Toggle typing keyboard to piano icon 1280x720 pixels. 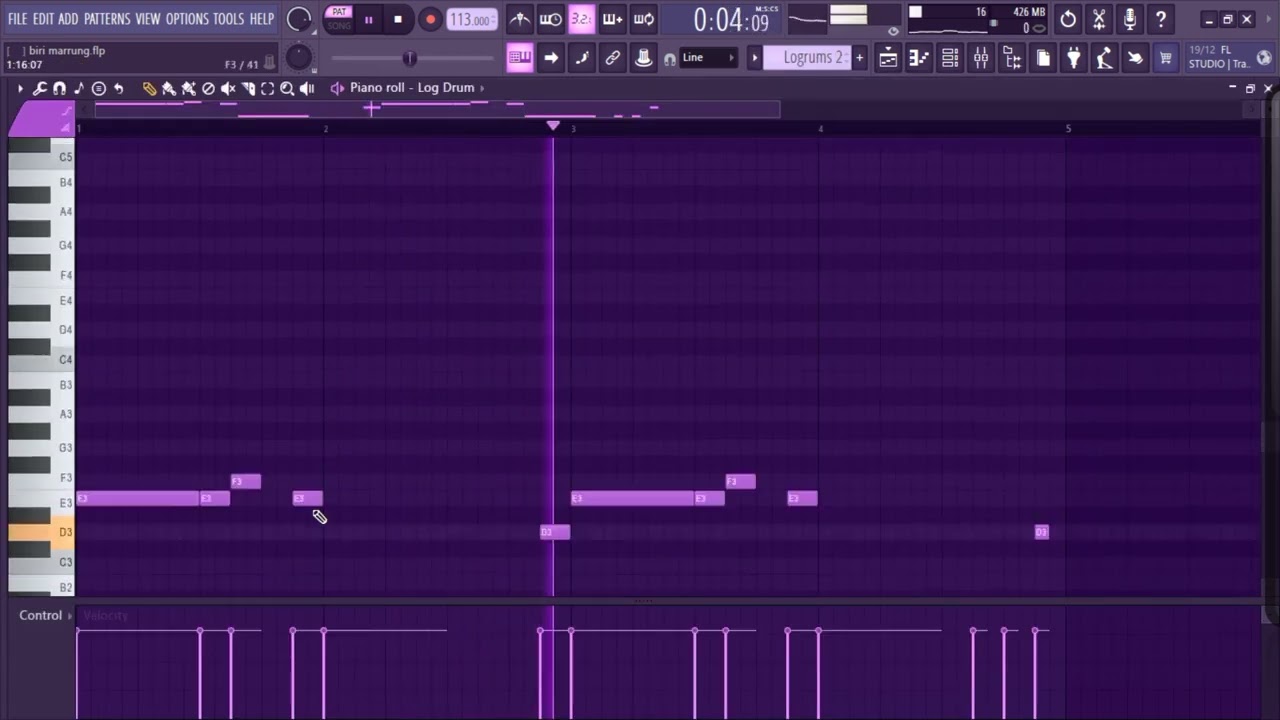point(520,58)
